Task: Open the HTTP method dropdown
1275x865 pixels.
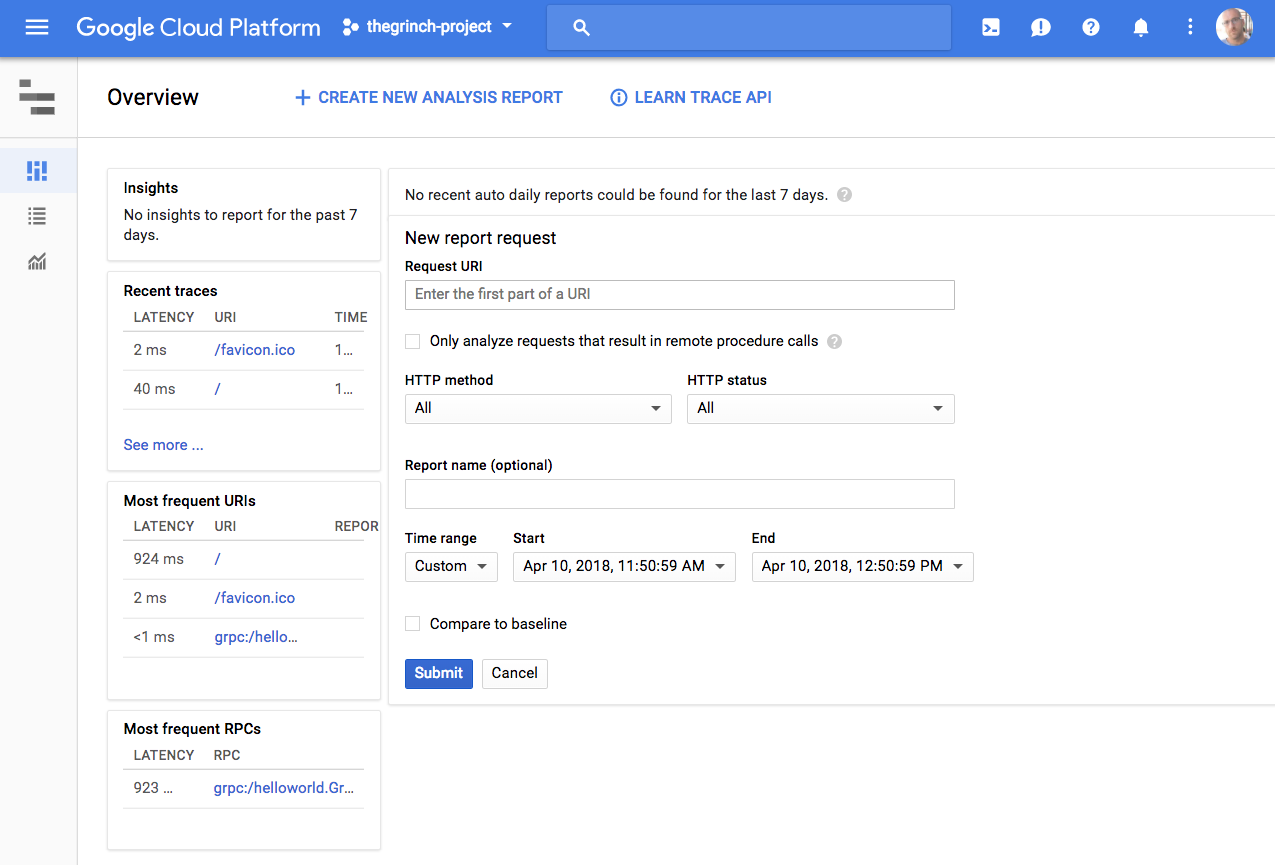Action: pyautogui.click(x=537, y=408)
